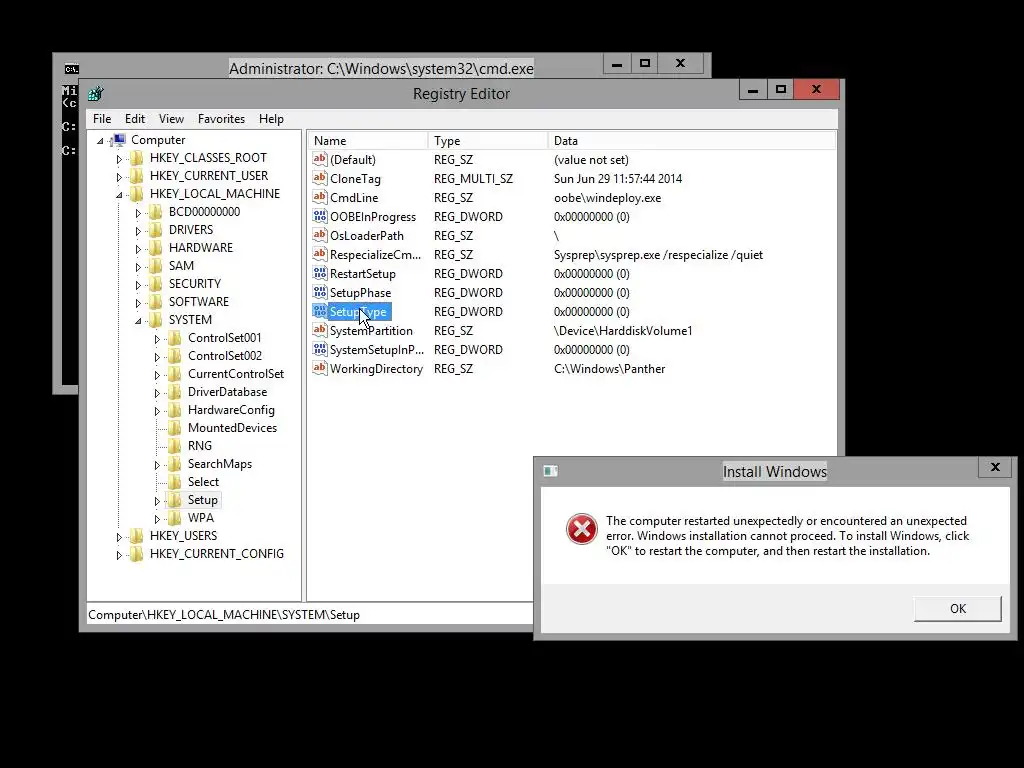Click the Select key folder icon

[x=175, y=482]
